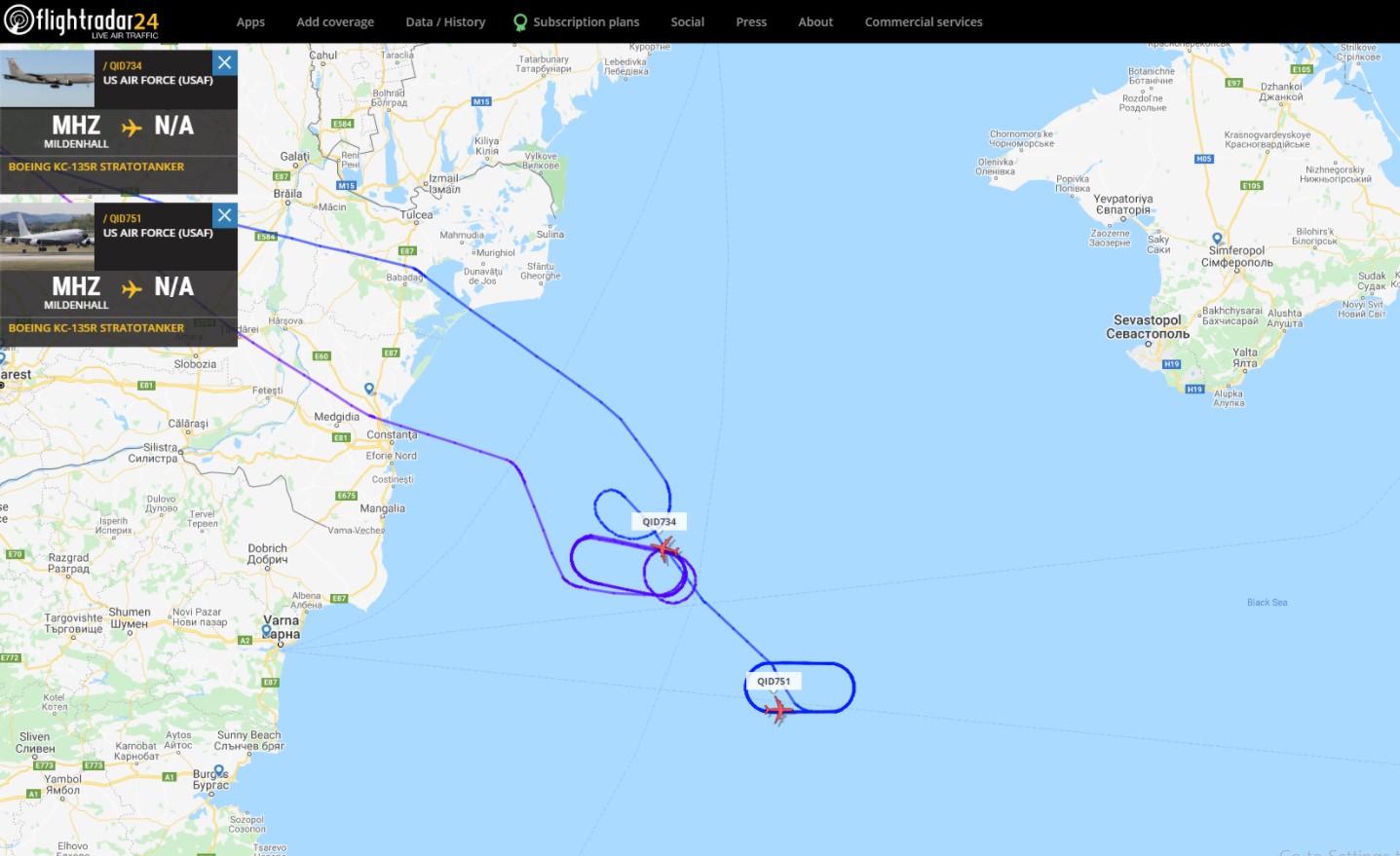This screenshot has width=1400, height=856.
Task: Click the blue pin near Simferopol
Action: pyautogui.click(x=1217, y=239)
